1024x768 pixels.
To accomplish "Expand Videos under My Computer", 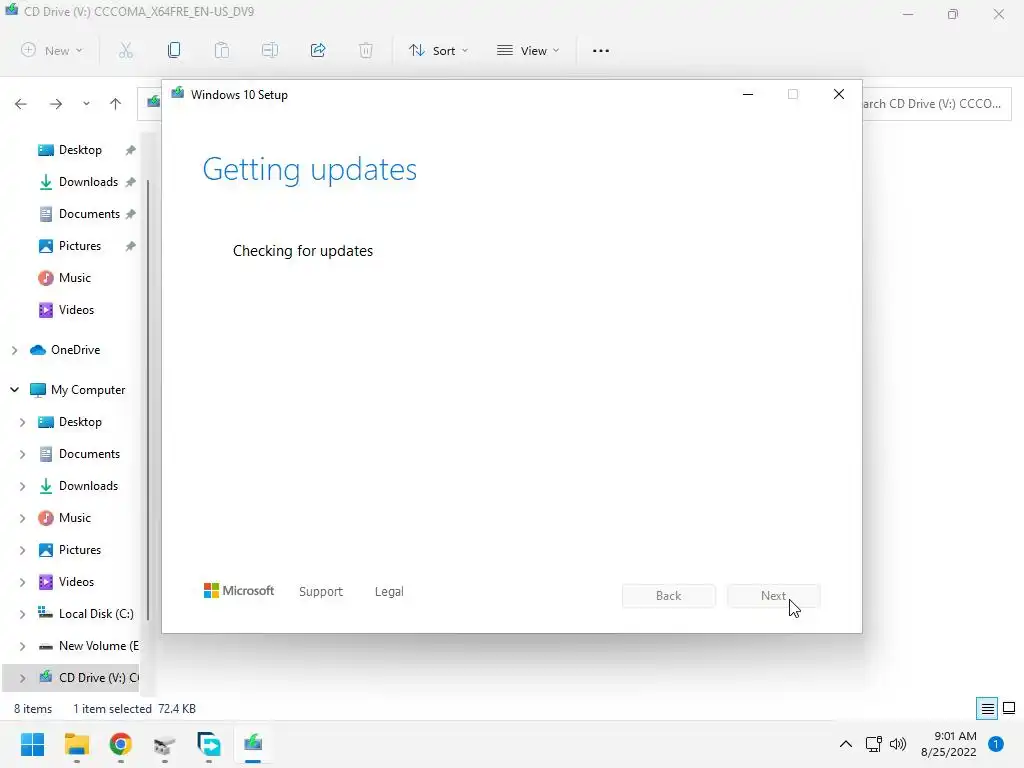I will (22, 582).
